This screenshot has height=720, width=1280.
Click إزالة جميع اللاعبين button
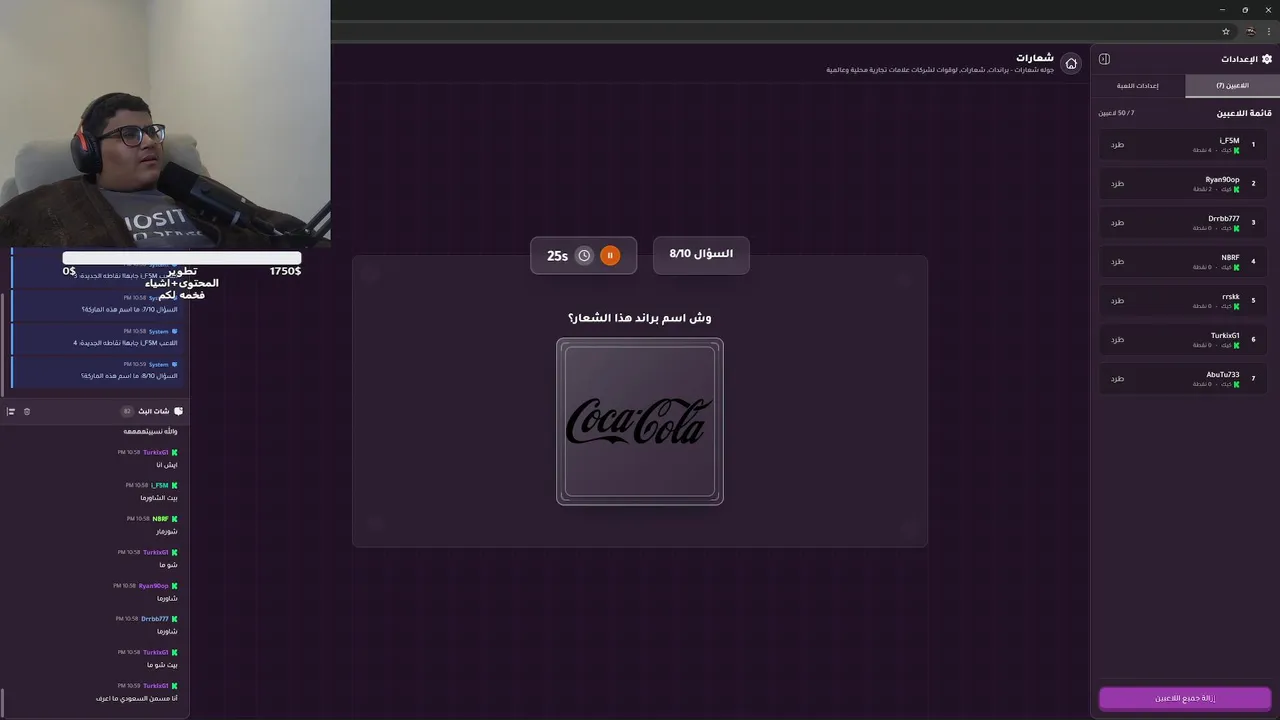point(1185,698)
